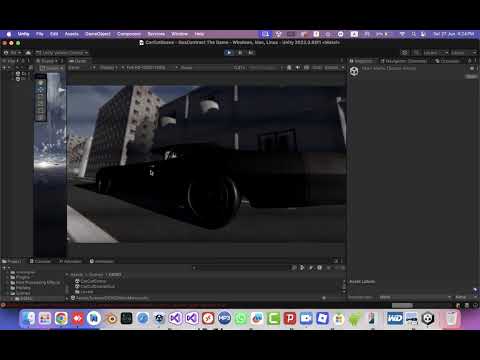This screenshot has width=480, height=360.
Task: Open the Unity Version Control dropdown
Action: coord(62,53)
